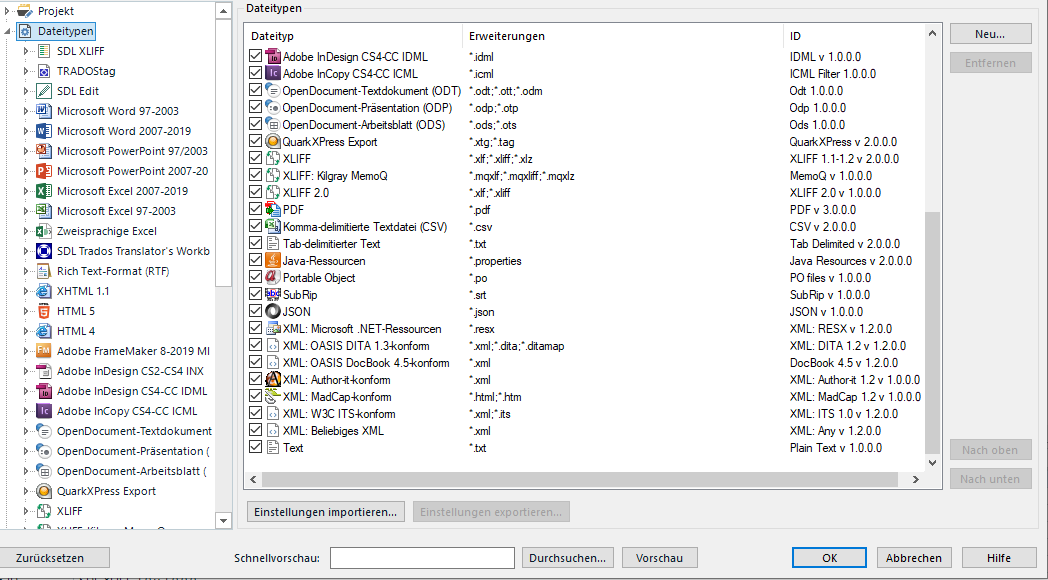Toggle Komma-delimitierte Textdatei (CSV) checkbox

point(255,226)
